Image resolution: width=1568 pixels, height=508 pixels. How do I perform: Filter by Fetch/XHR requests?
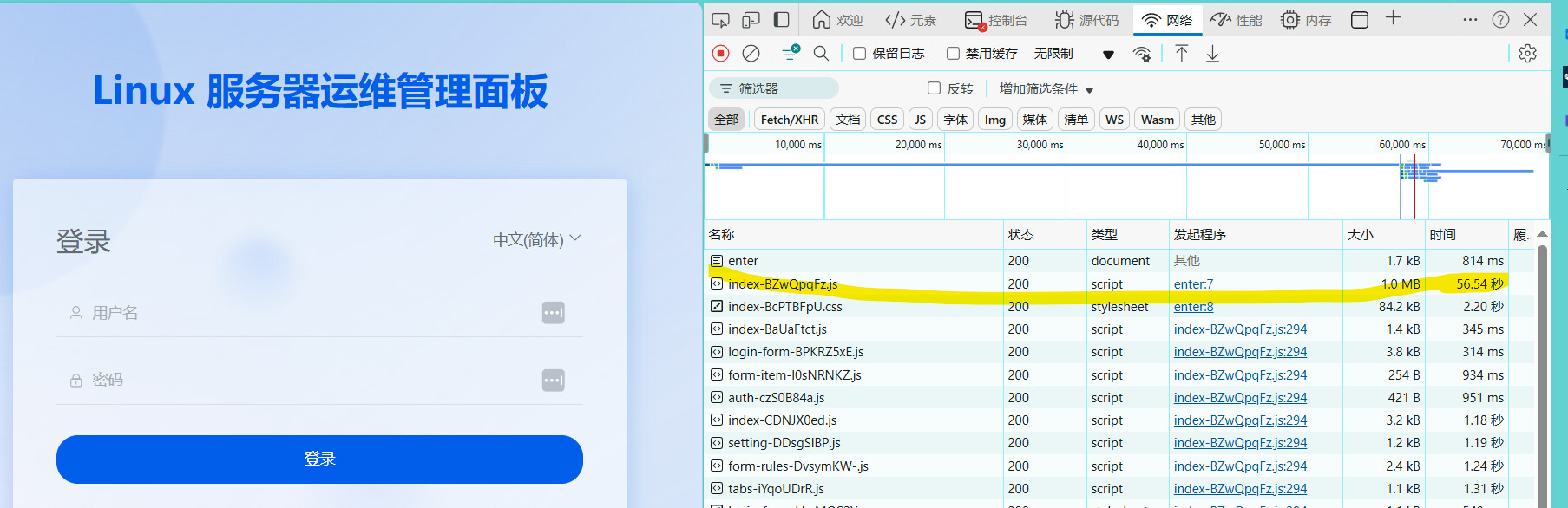coord(789,120)
